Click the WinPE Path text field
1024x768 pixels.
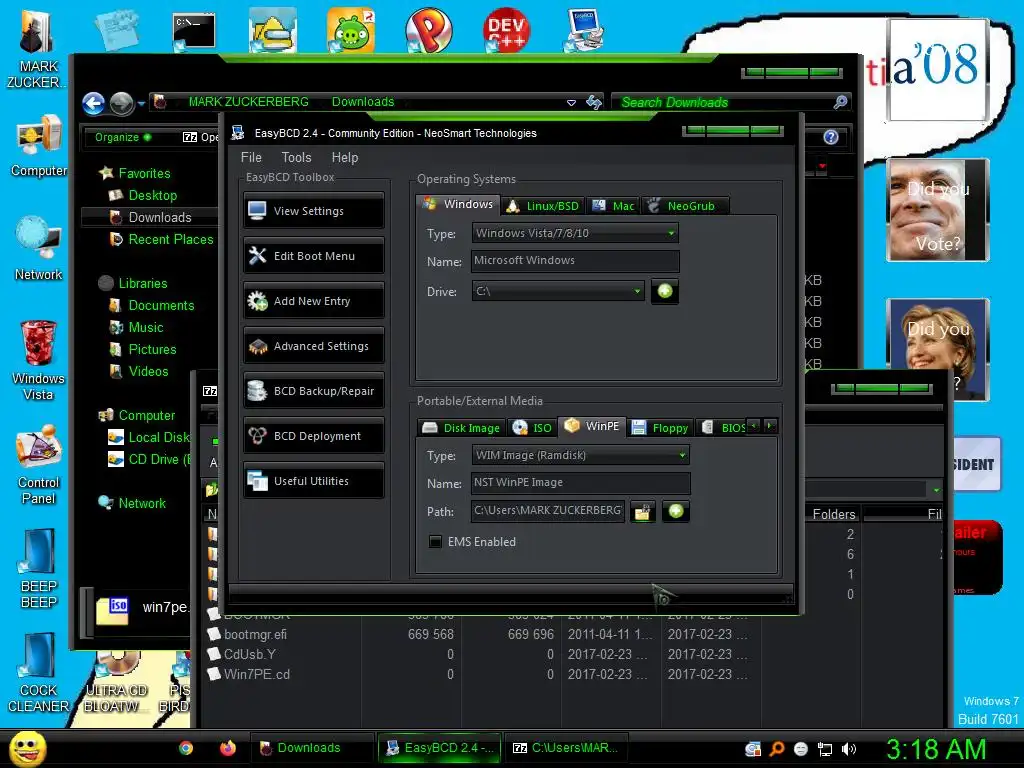(547, 511)
